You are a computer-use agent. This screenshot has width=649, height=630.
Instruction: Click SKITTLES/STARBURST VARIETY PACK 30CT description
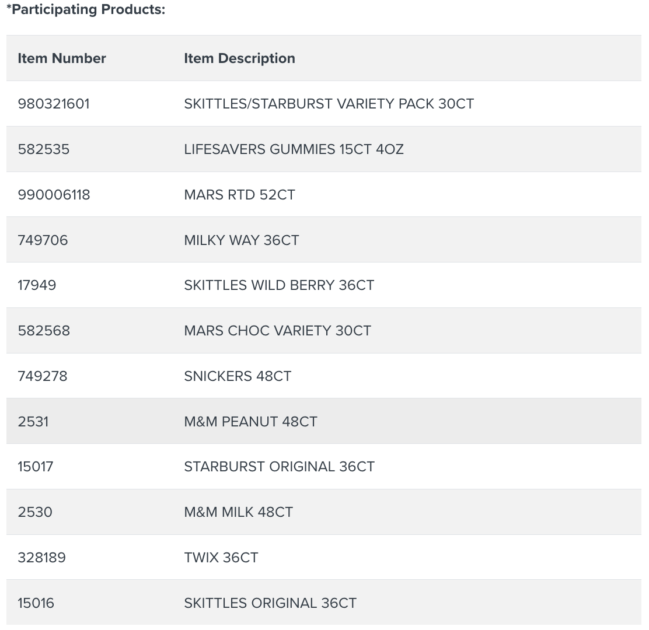point(328,104)
